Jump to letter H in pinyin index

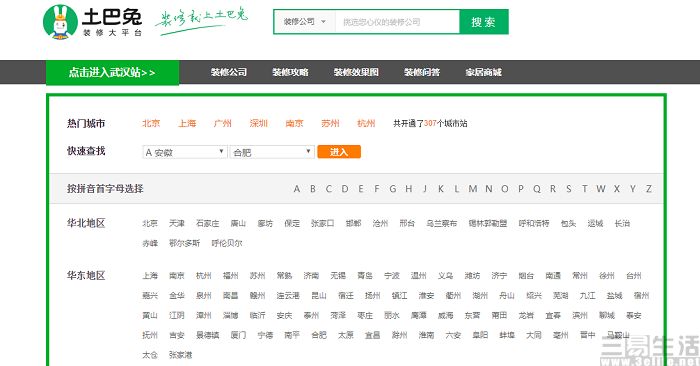pyautogui.click(x=408, y=189)
